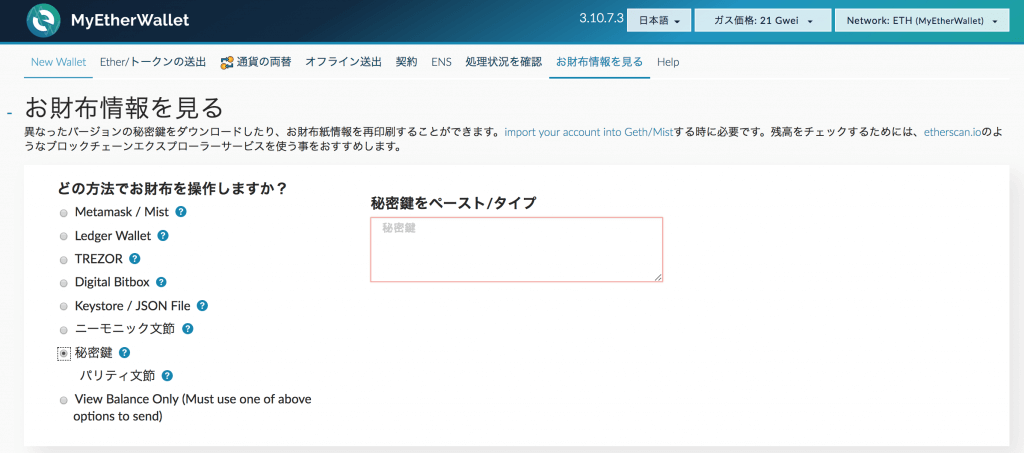Open the お財布情報を見る tab
The image size is (1024, 453).
pyautogui.click(x=600, y=62)
